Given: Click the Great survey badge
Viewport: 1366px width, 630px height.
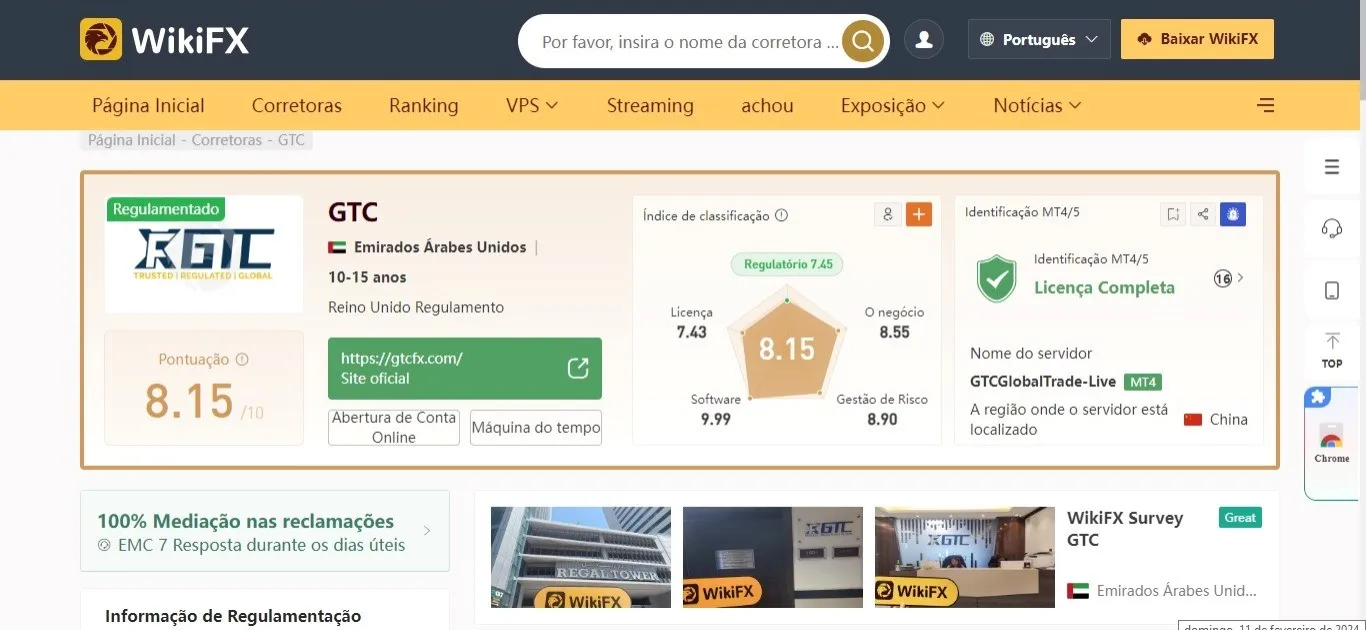Looking at the screenshot, I should click(x=1240, y=517).
